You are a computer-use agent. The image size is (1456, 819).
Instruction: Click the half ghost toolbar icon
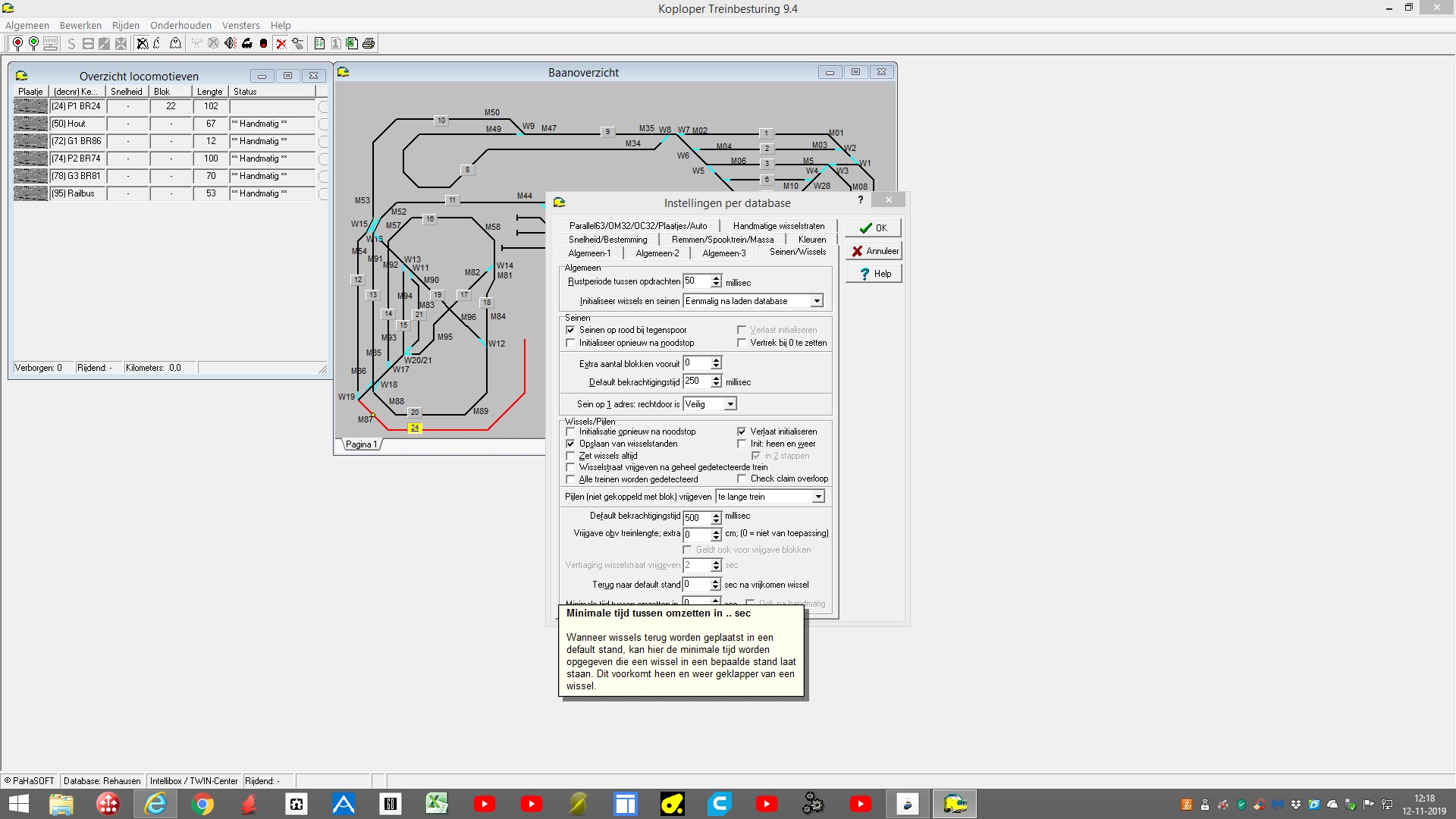158,43
